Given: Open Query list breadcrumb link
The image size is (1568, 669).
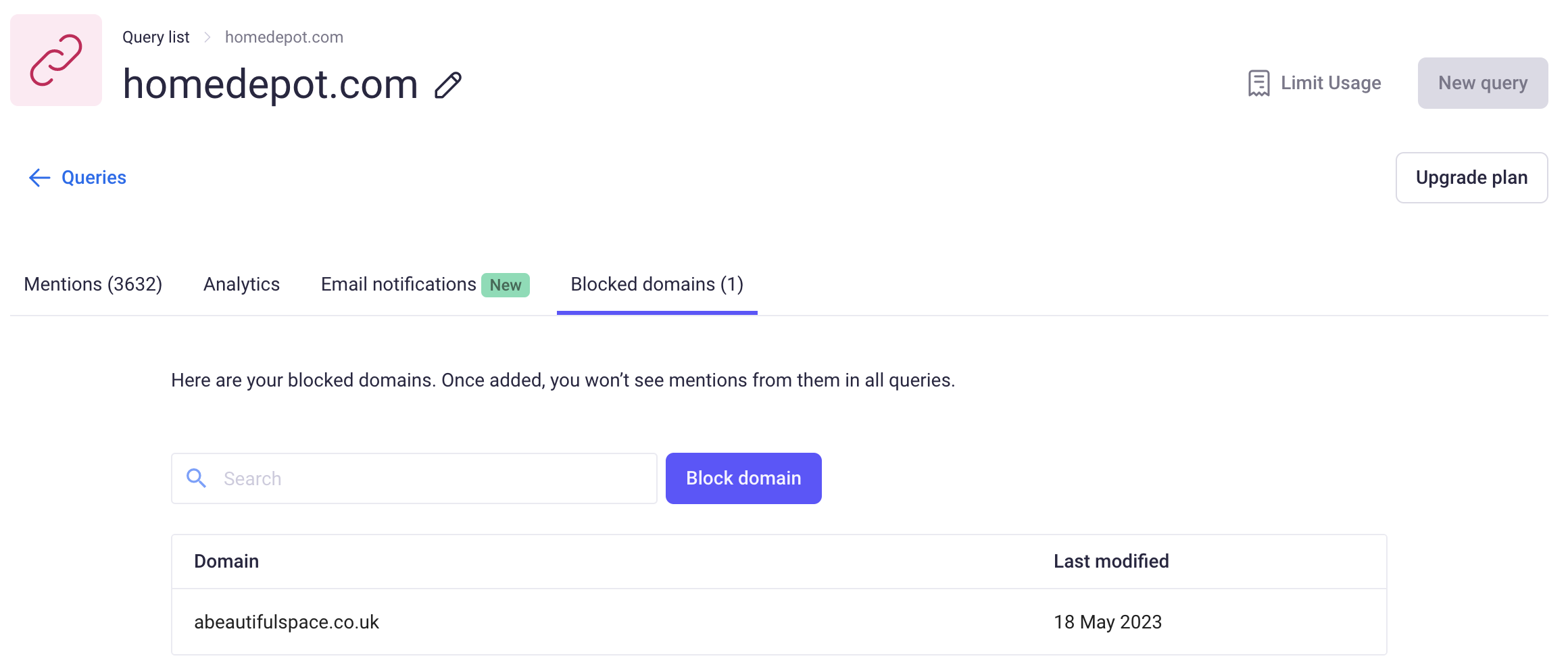Looking at the screenshot, I should click(155, 37).
